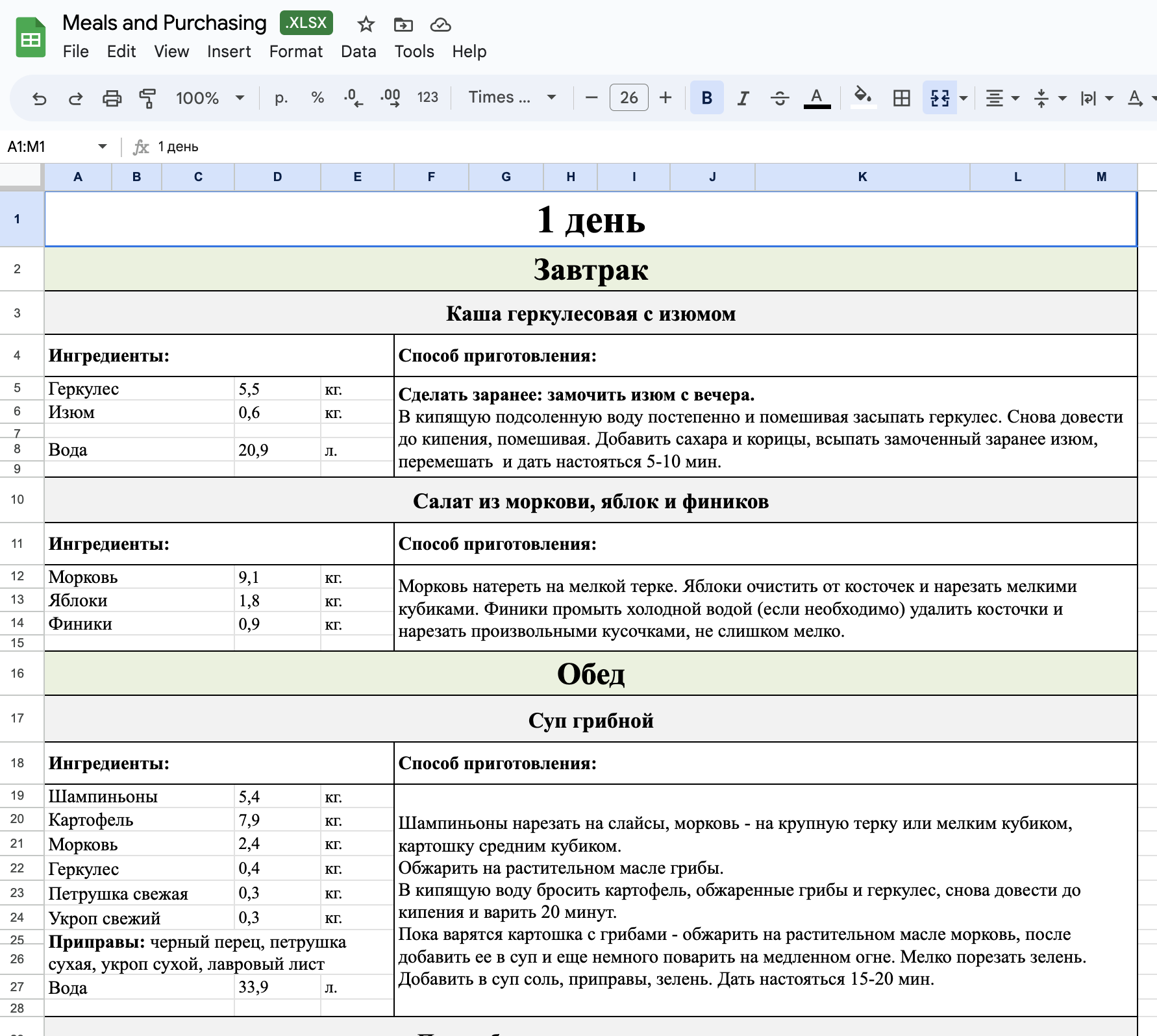1157x1036 pixels.
Task: Check cloud save status icon
Action: tap(440, 25)
